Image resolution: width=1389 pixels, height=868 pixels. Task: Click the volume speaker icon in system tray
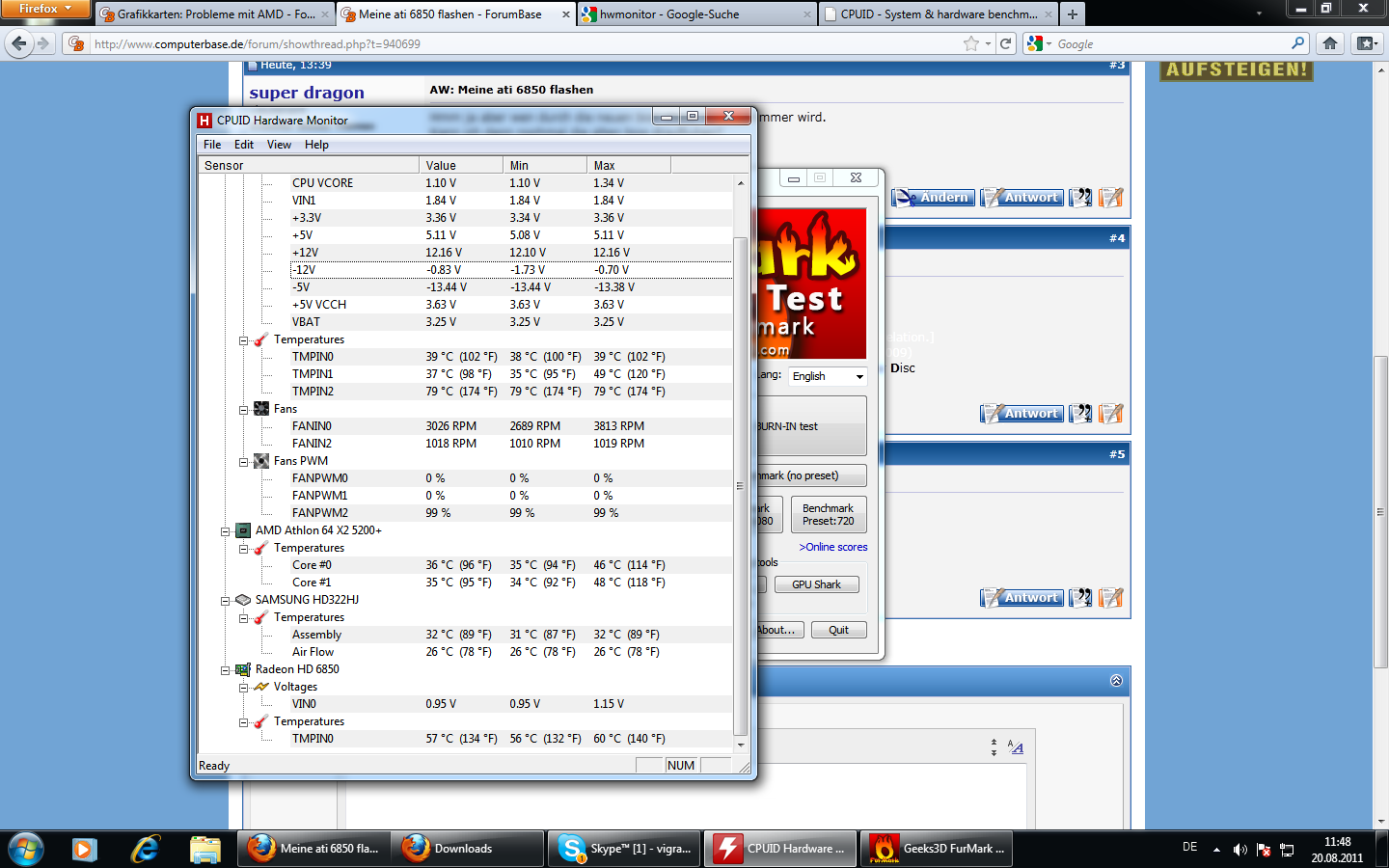(1240, 850)
